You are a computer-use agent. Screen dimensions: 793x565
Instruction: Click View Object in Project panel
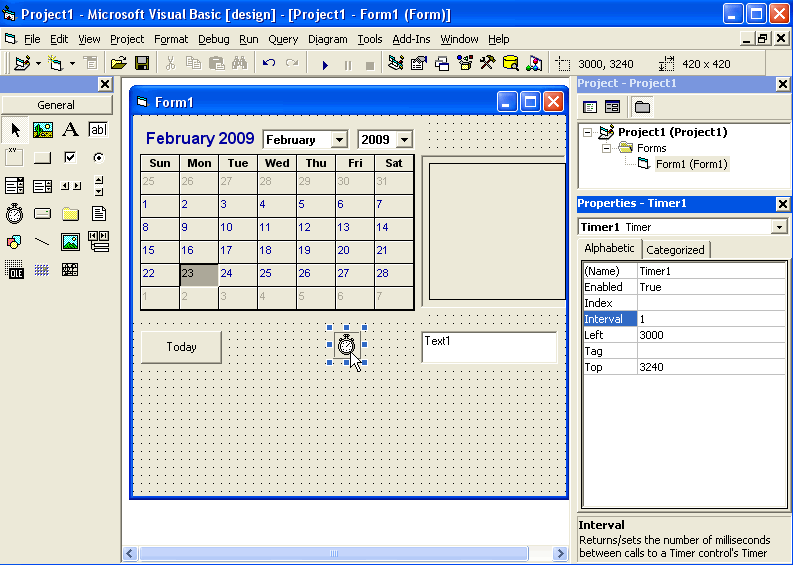click(612, 107)
